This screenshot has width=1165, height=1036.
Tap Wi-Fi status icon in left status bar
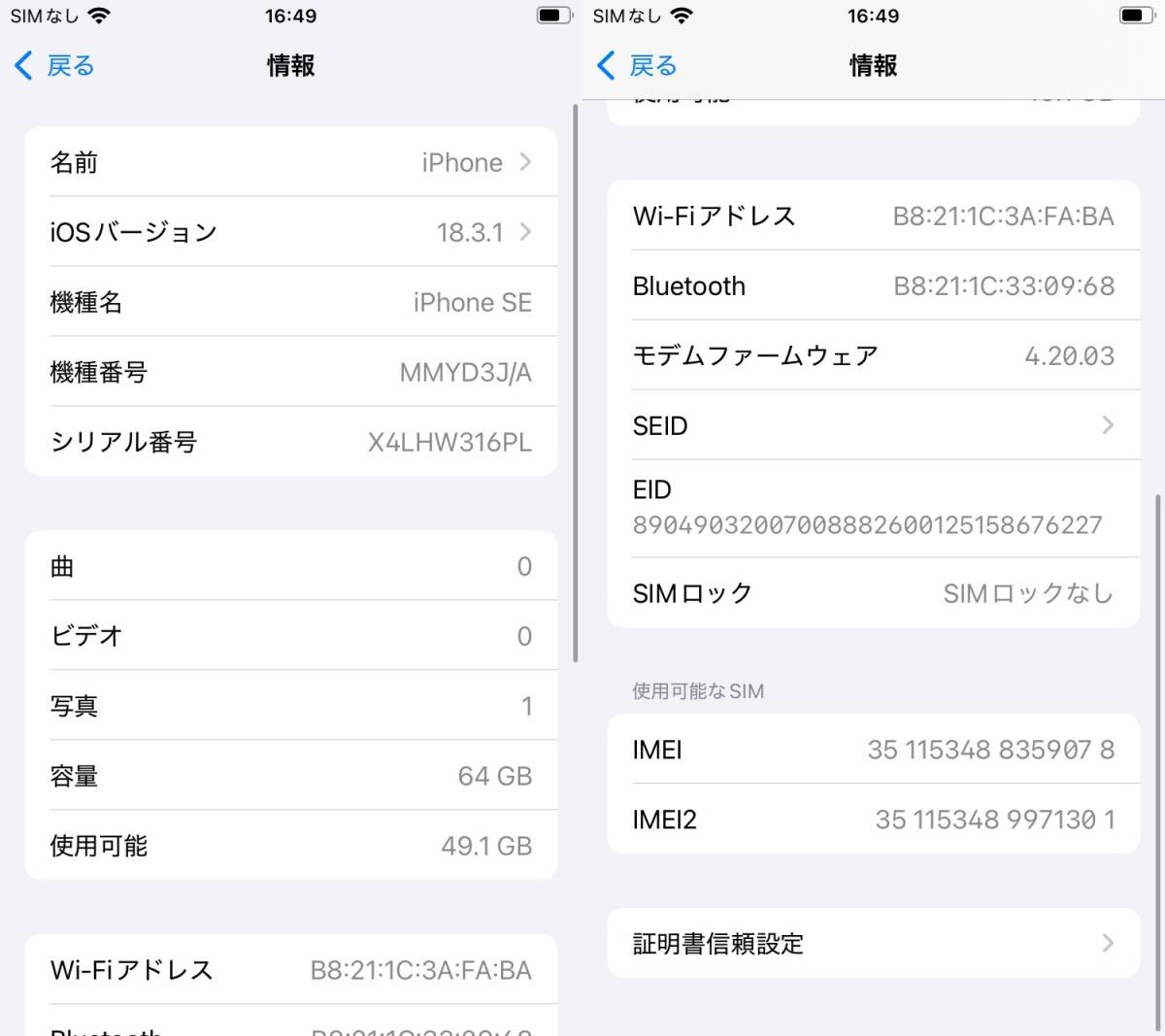click(x=98, y=16)
